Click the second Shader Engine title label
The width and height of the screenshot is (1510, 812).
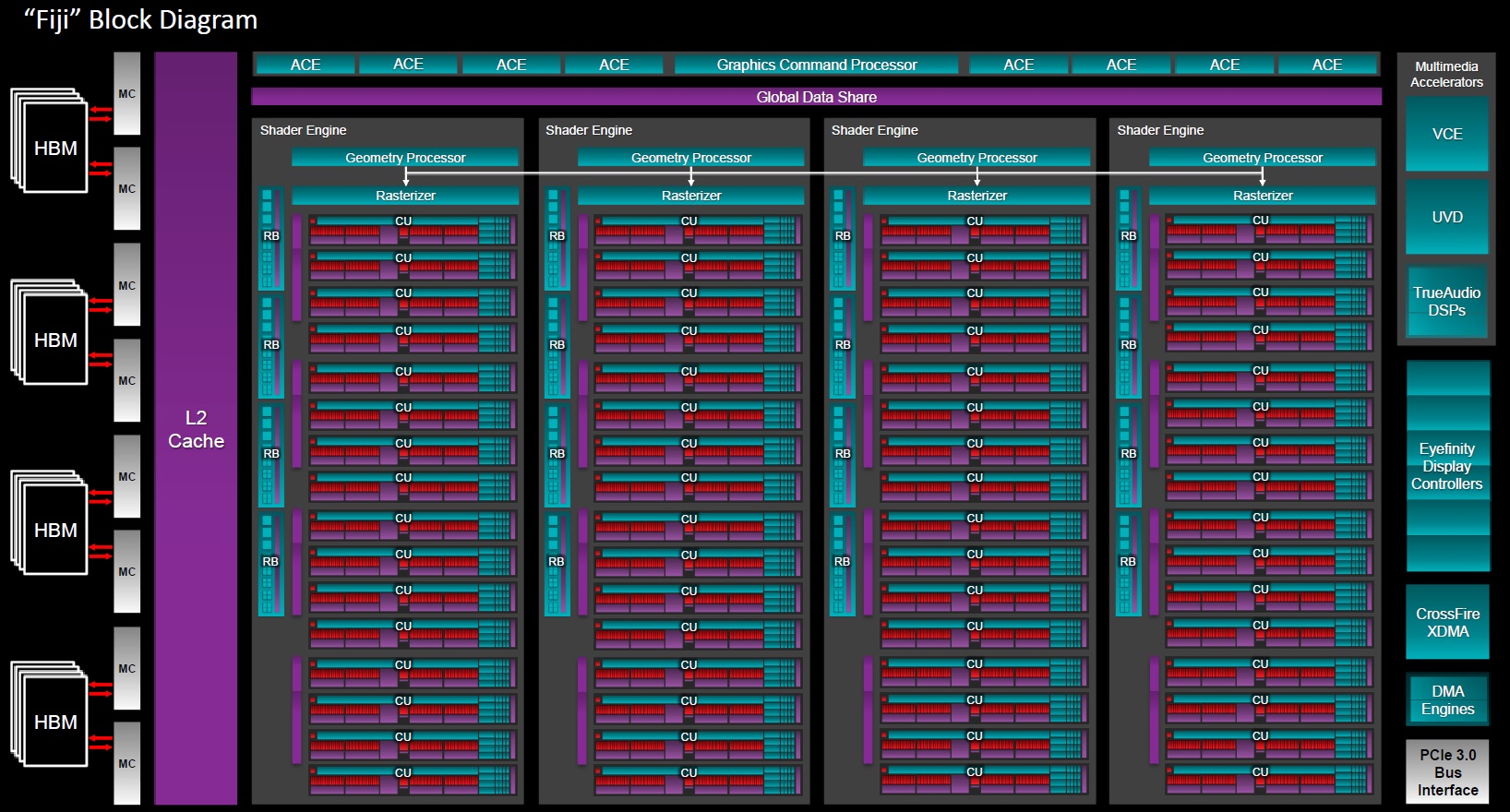pos(589,130)
